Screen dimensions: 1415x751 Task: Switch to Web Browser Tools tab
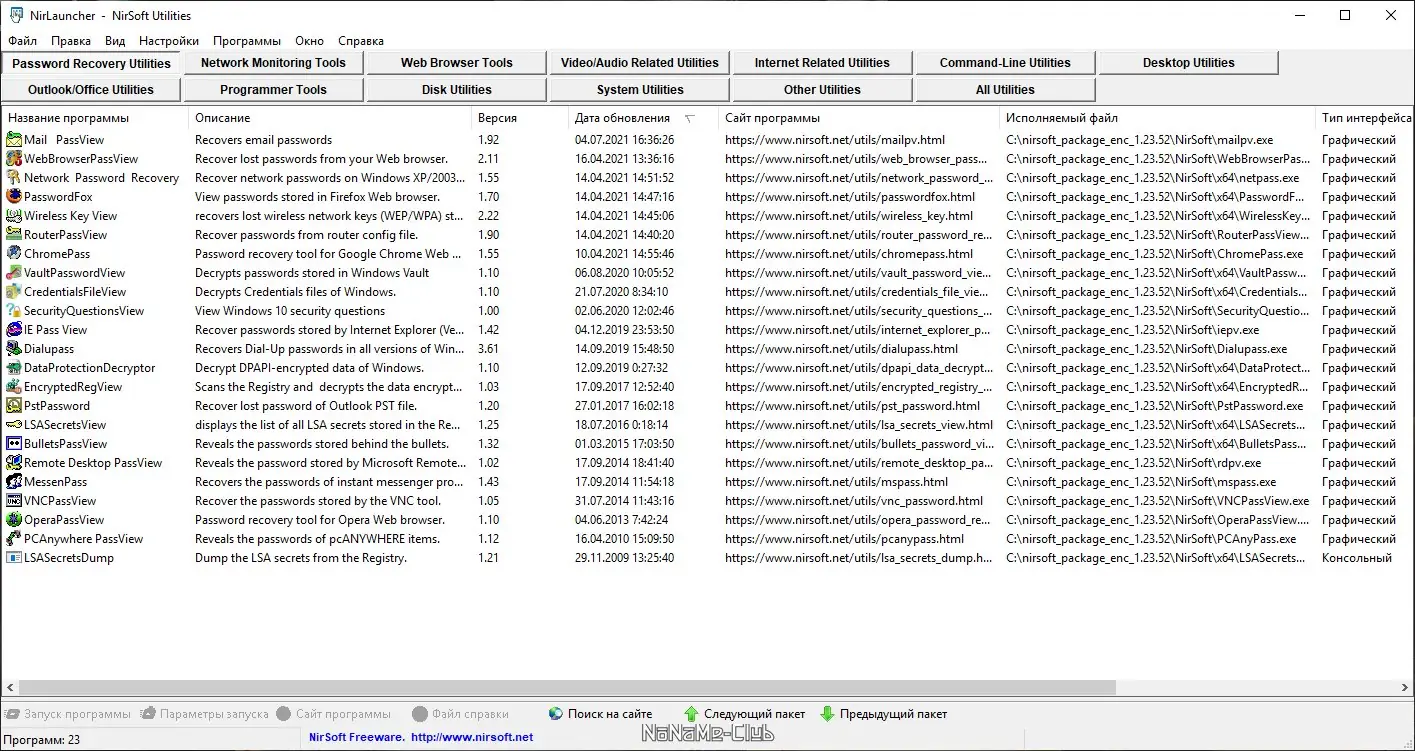456,63
